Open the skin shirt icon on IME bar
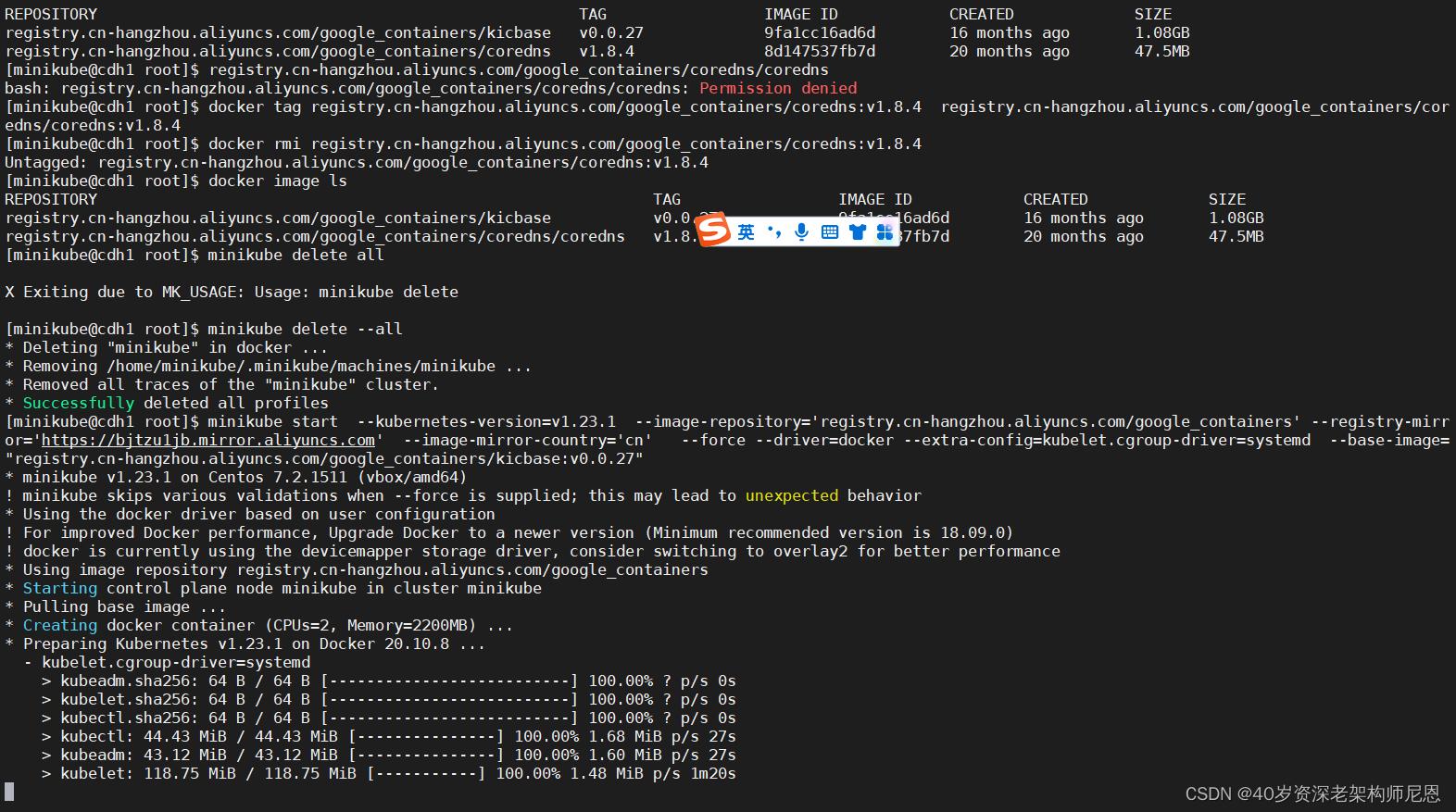This screenshot has width=1456, height=812. tap(858, 232)
